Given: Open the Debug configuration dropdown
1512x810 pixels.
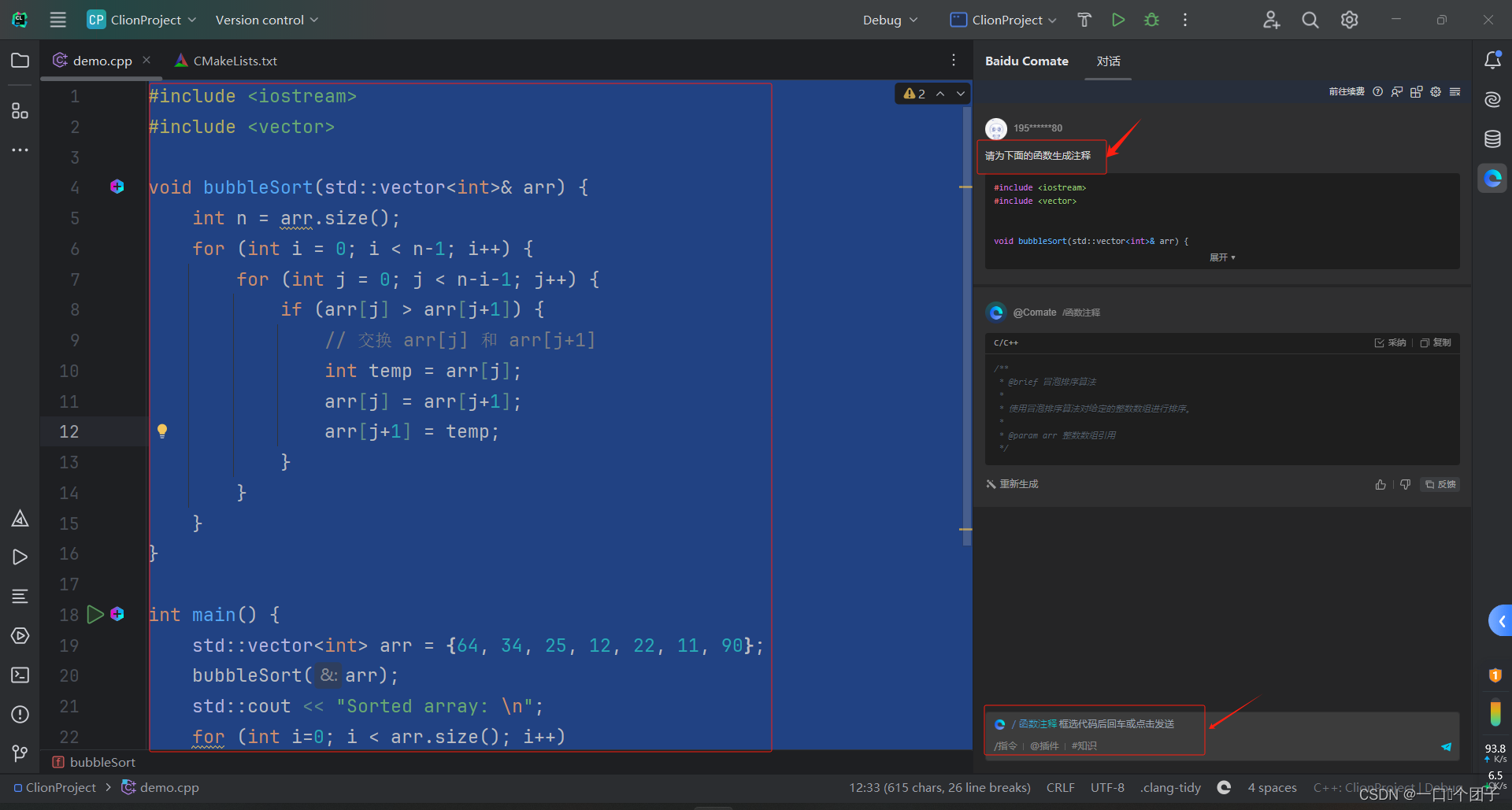Looking at the screenshot, I should click(x=890, y=20).
